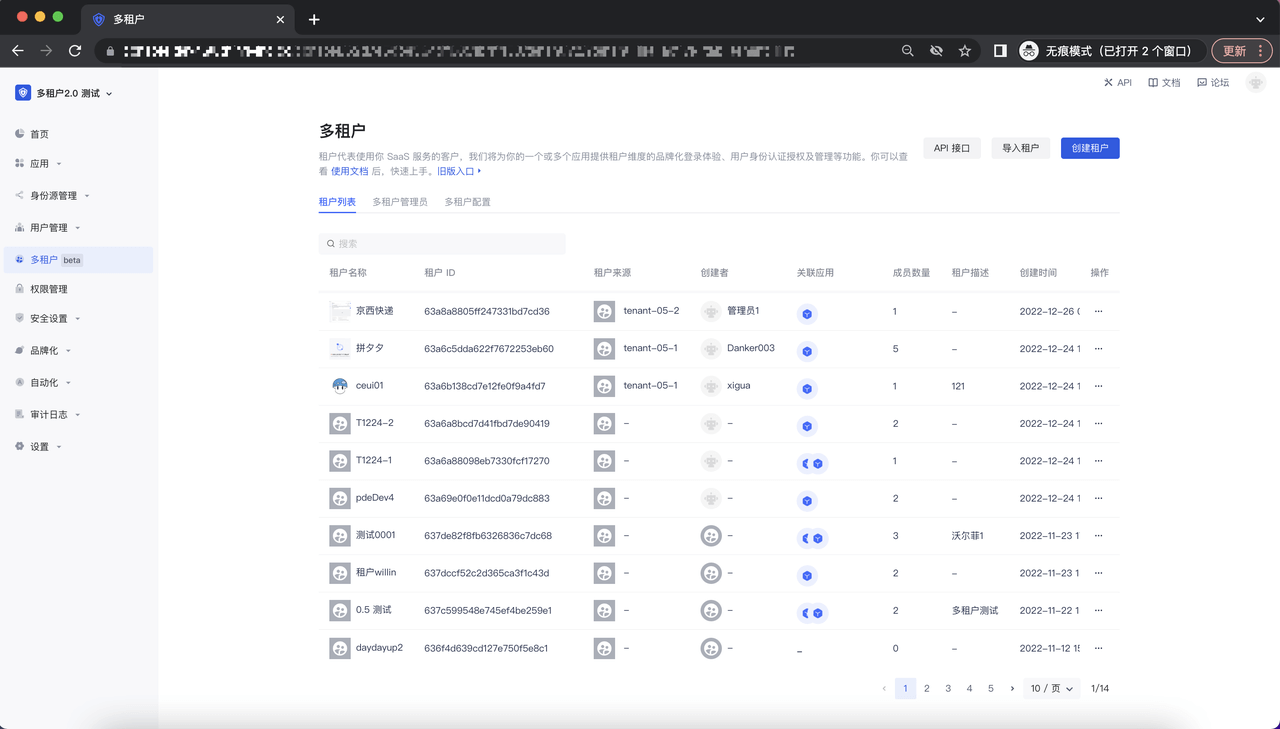
Task: Click the API icon in top bar
Action: click(x=1108, y=83)
